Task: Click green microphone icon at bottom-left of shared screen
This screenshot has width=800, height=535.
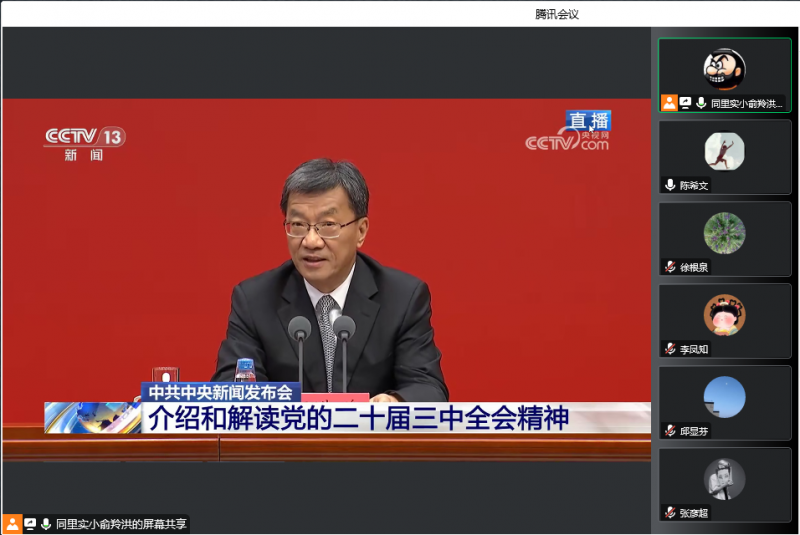Action: [x=46, y=524]
